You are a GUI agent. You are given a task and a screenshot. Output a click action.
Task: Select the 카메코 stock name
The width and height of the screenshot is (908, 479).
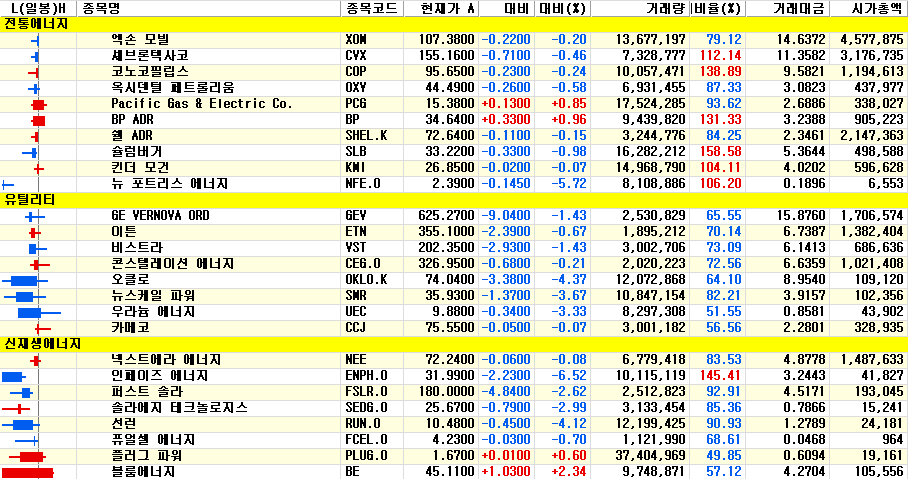[130, 328]
